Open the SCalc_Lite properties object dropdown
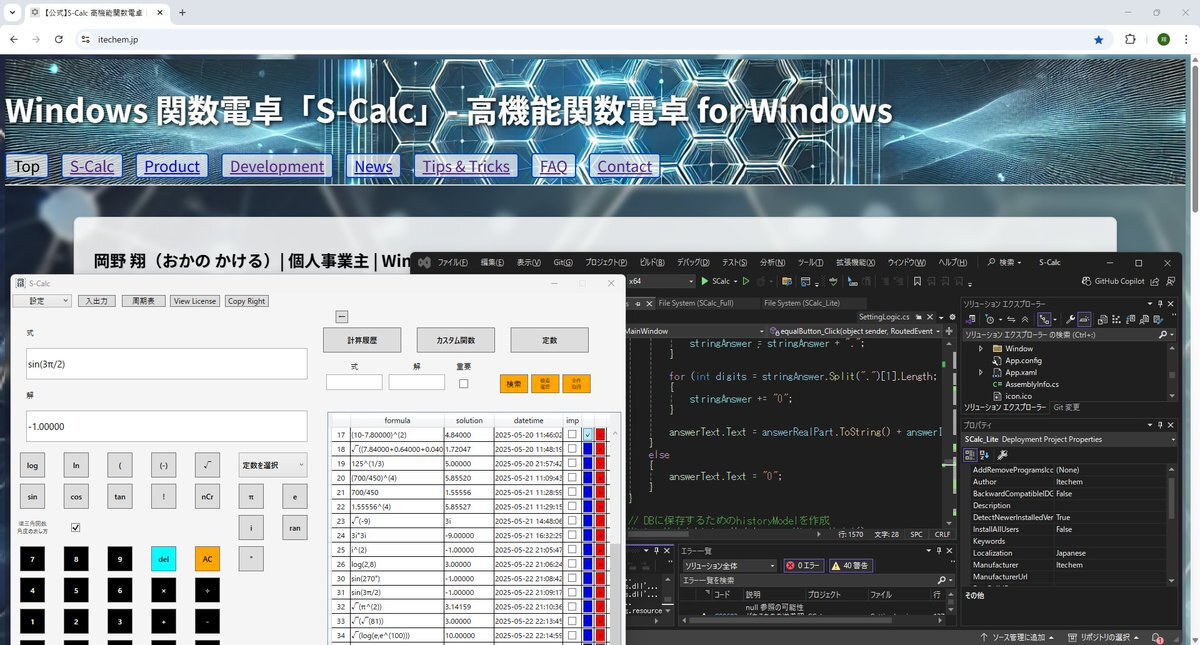The width and height of the screenshot is (1200, 645). (1172, 439)
